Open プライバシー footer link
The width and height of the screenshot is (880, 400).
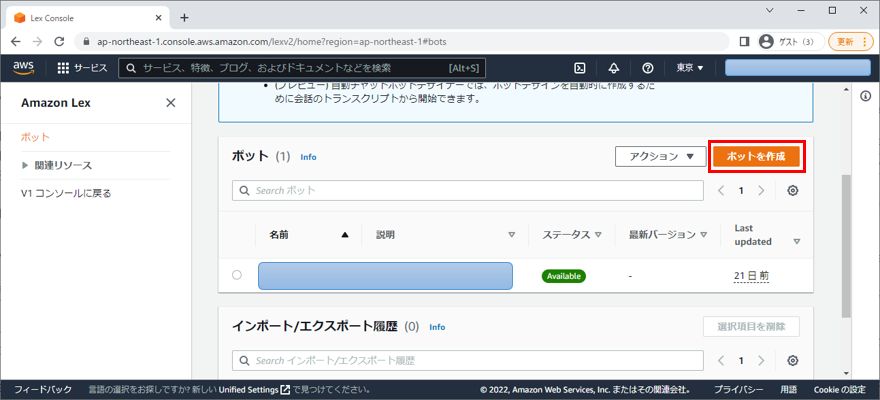tap(738, 389)
